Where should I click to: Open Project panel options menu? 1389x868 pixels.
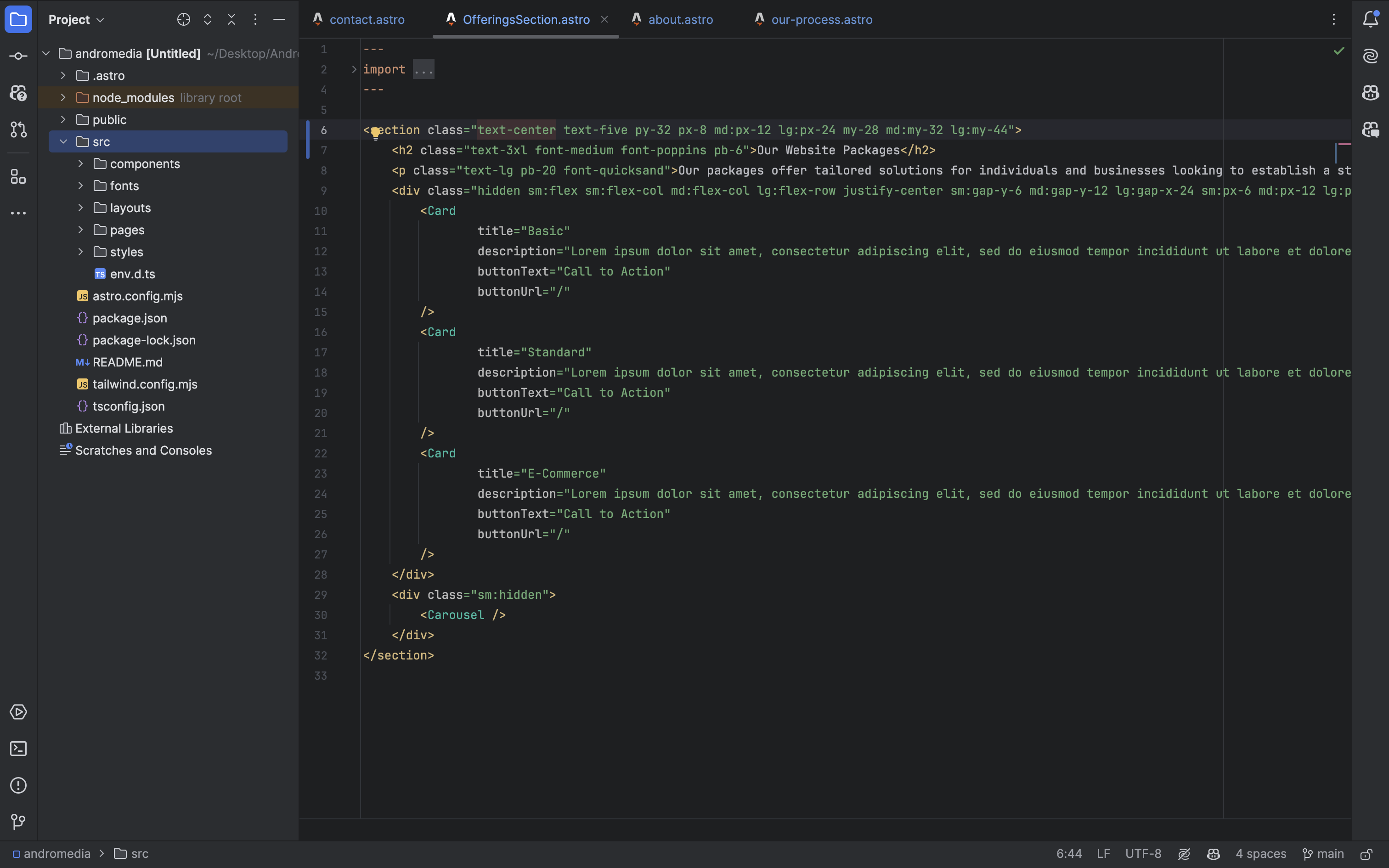click(x=255, y=19)
